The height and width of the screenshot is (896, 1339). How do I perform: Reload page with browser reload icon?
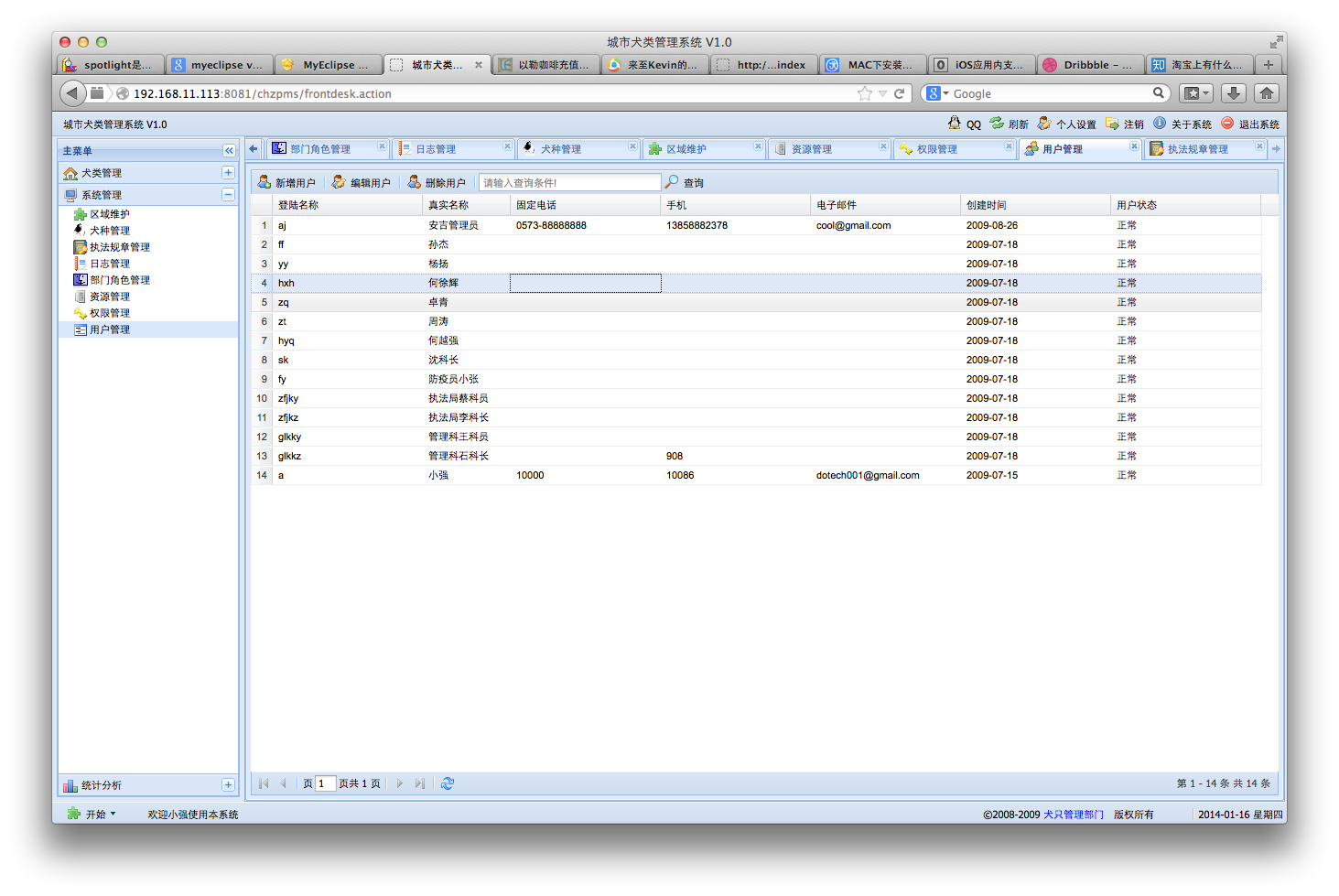pos(899,93)
